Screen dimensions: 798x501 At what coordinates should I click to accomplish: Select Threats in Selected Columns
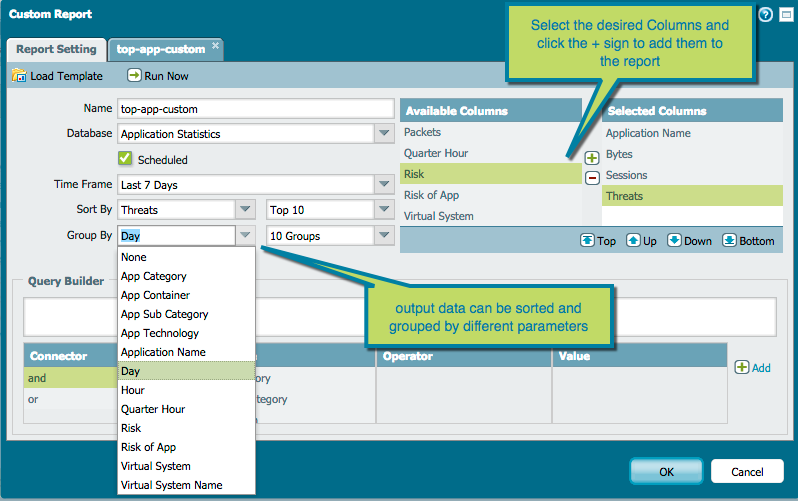click(x=692, y=196)
